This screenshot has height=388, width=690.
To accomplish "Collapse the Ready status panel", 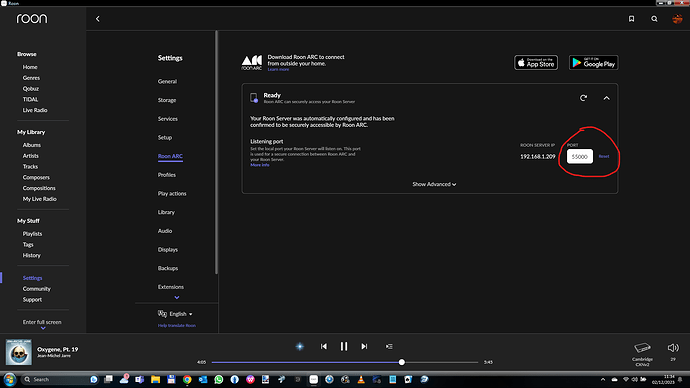I will [x=606, y=98].
